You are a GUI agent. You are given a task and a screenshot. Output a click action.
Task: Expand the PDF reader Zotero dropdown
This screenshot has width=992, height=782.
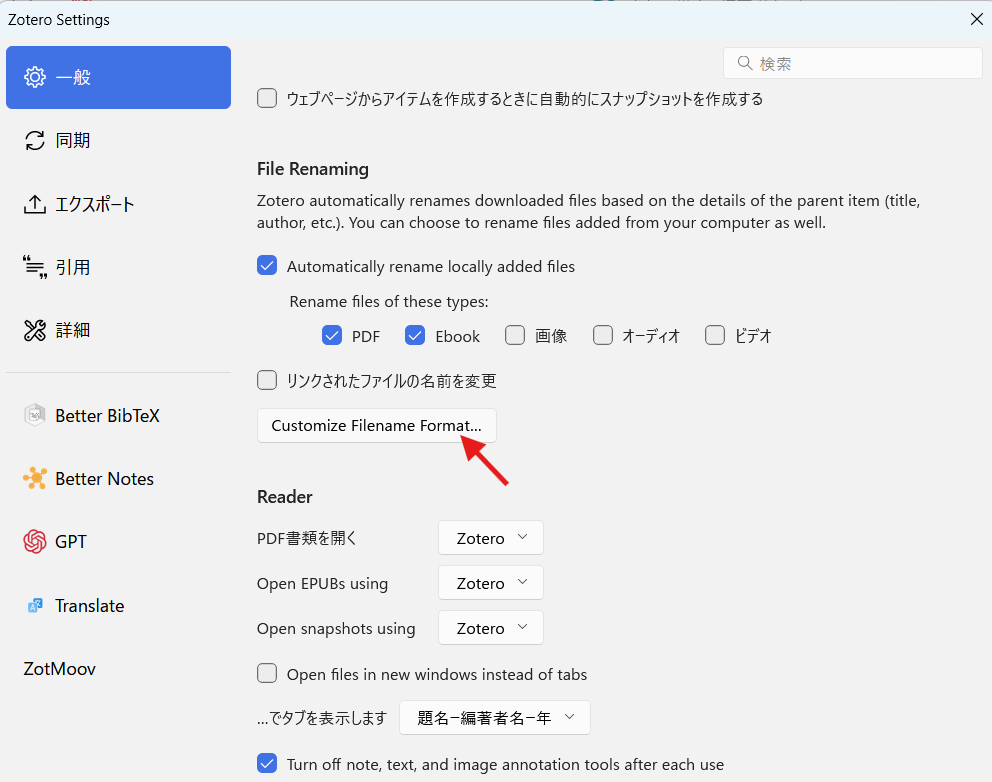pos(490,538)
